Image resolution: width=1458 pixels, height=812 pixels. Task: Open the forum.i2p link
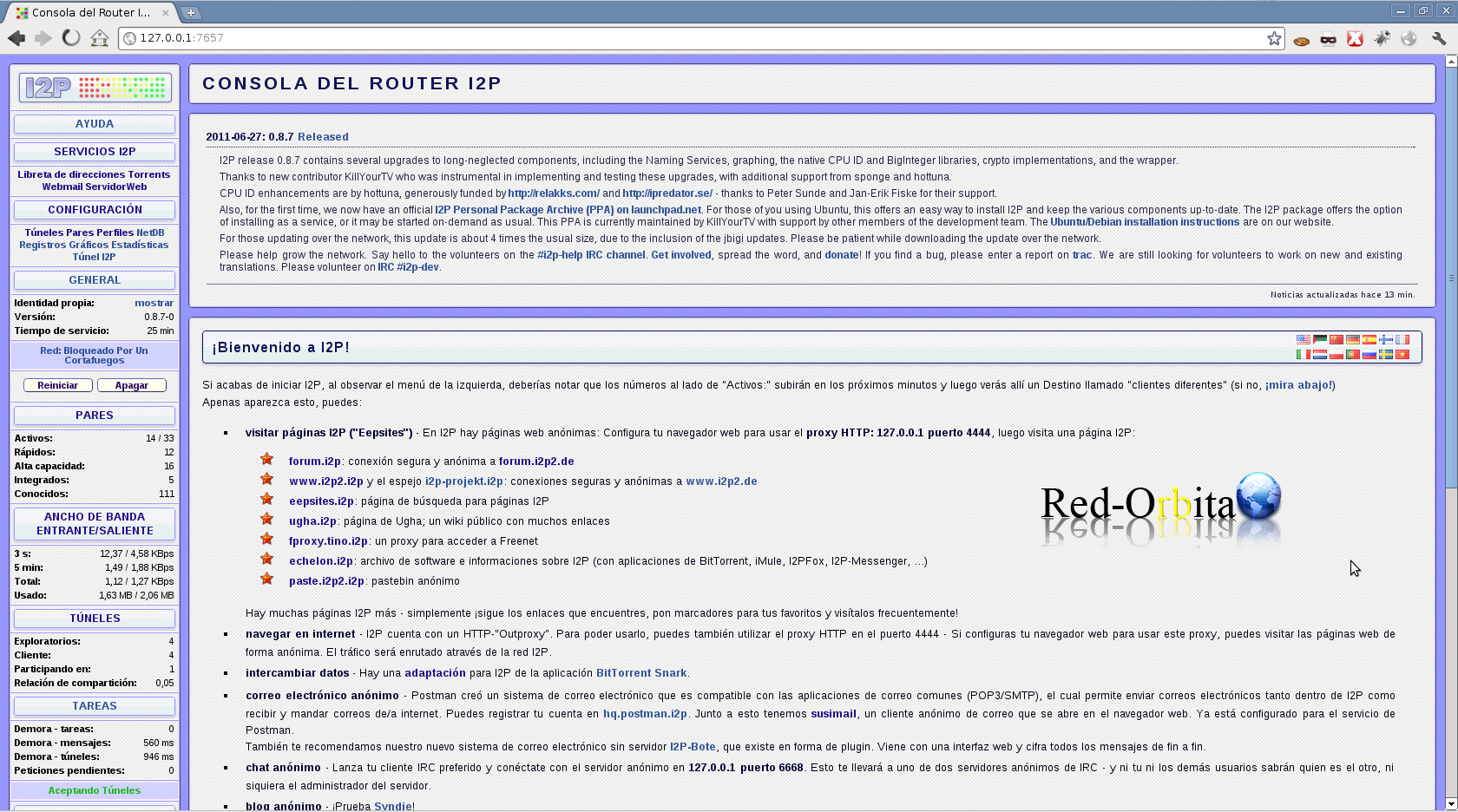coord(315,462)
